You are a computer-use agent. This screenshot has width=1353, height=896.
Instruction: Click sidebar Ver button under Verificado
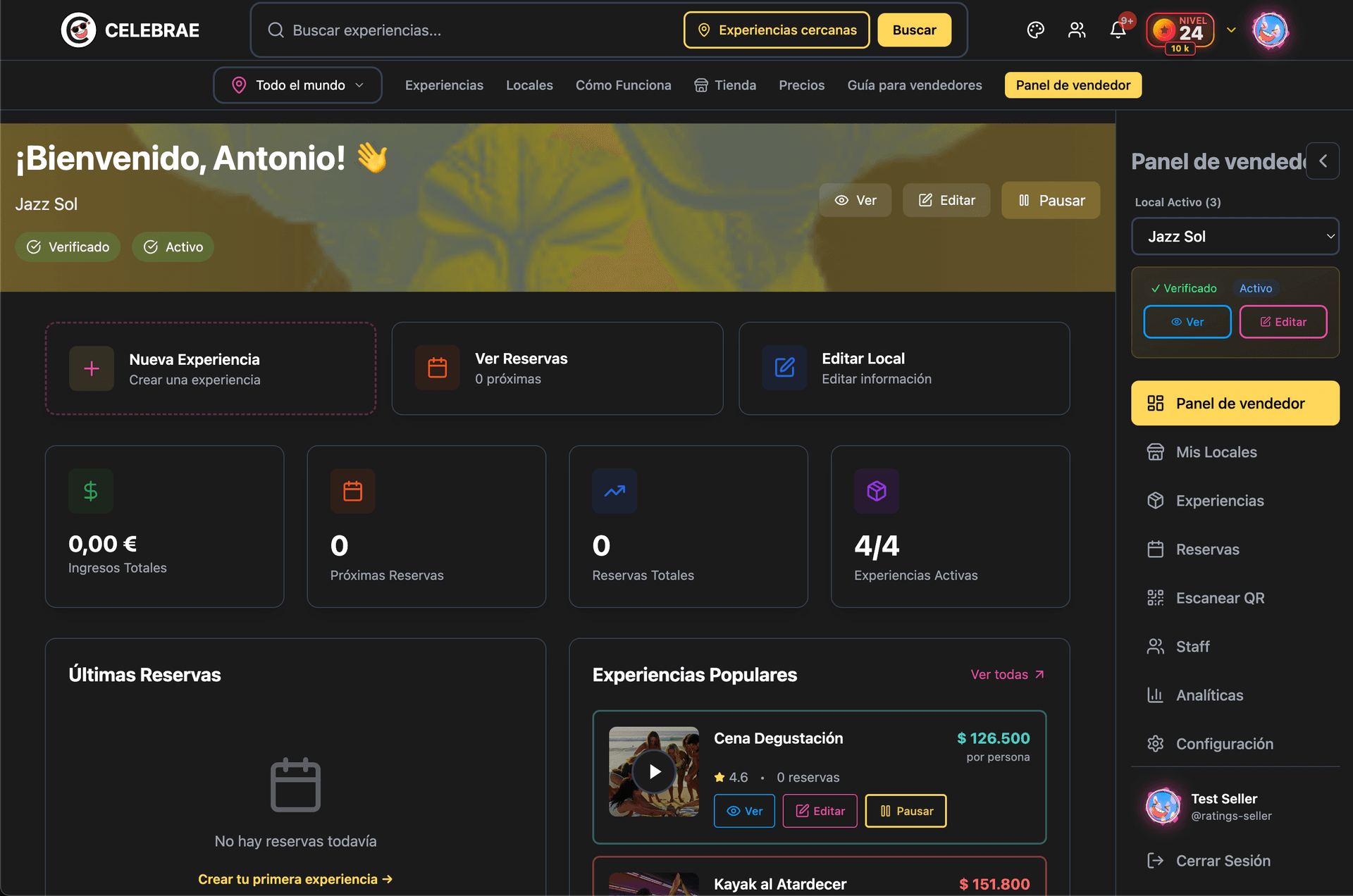1187,322
